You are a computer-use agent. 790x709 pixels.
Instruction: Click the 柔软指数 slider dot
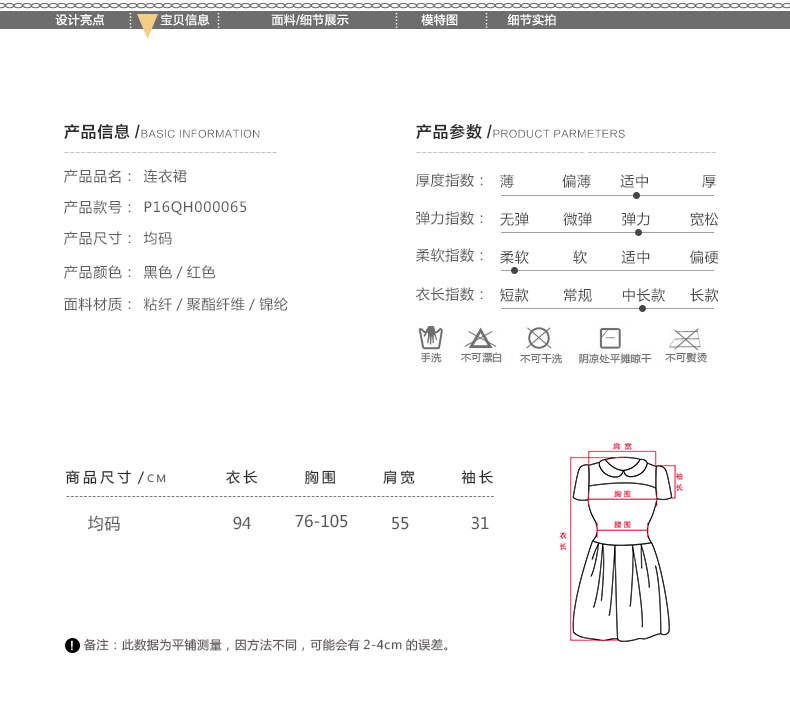click(x=514, y=271)
